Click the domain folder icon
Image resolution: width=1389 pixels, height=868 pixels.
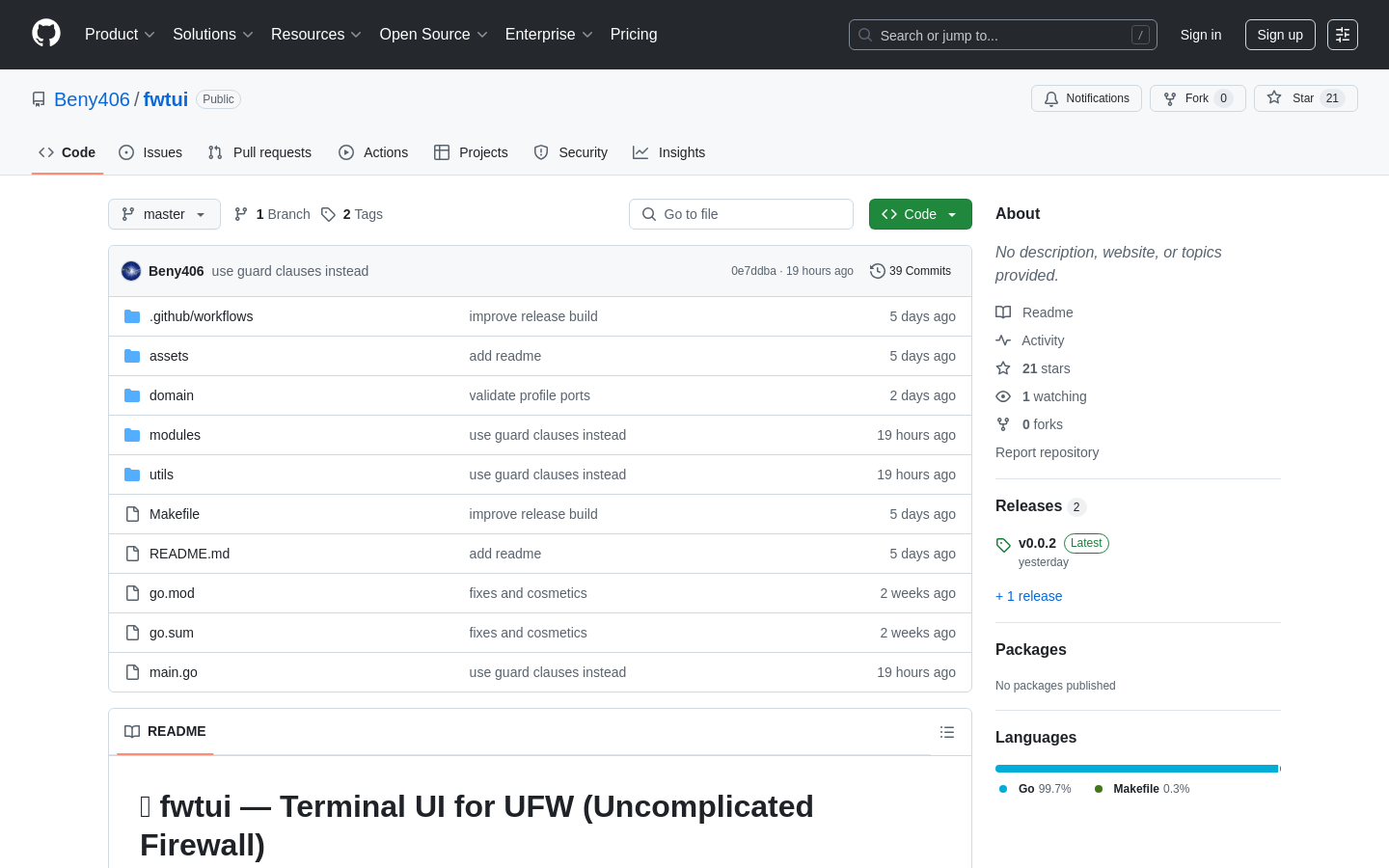pos(132,395)
